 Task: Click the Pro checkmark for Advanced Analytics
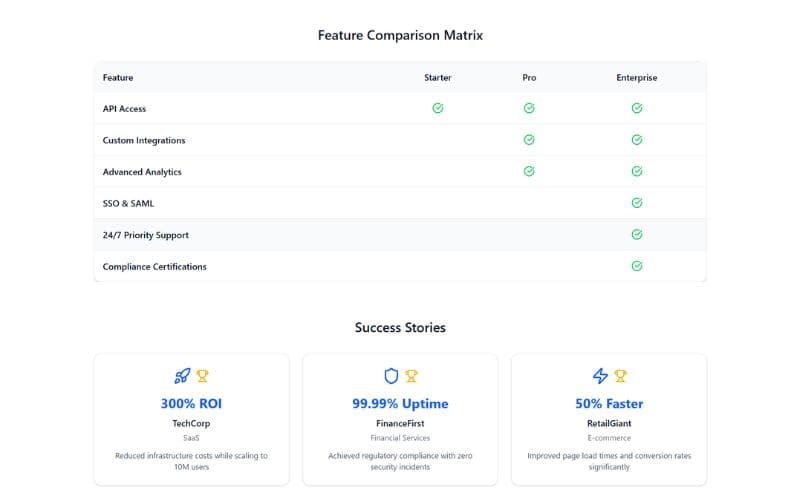[529, 171]
